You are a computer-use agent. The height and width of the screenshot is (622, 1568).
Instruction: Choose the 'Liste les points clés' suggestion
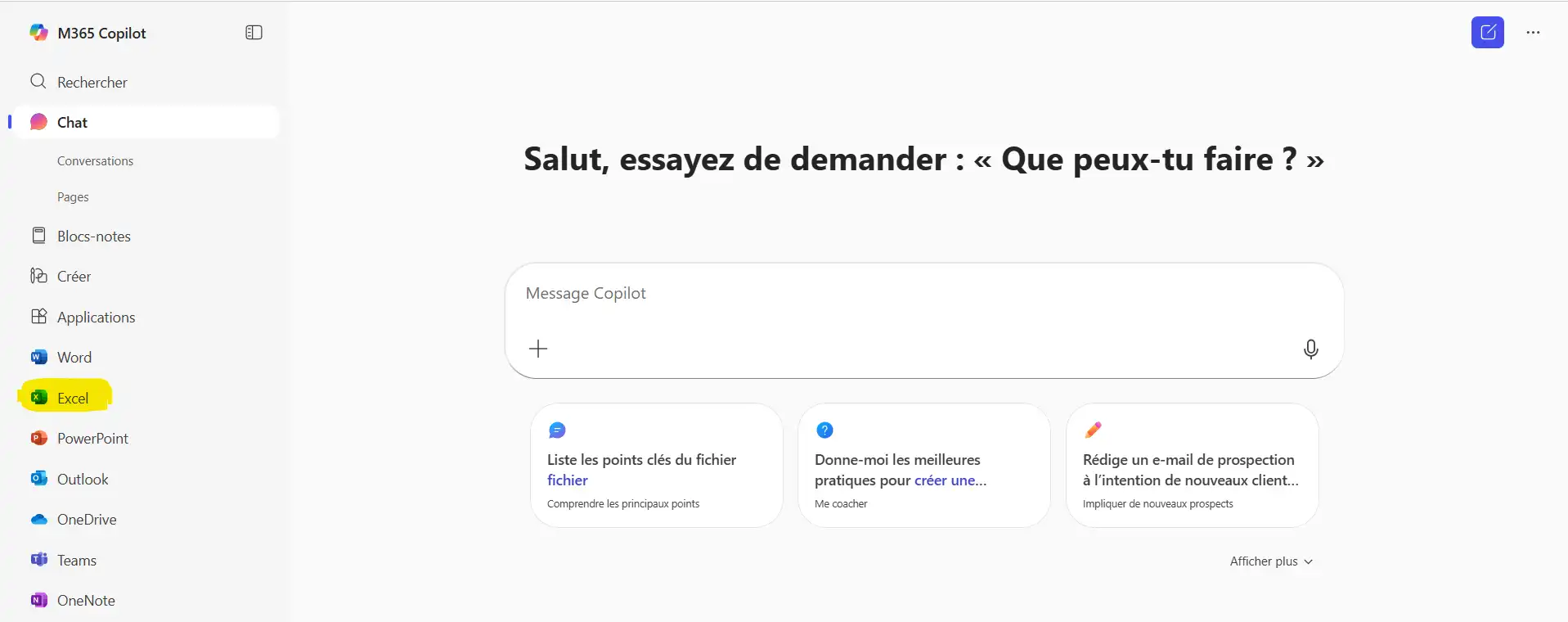click(656, 466)
